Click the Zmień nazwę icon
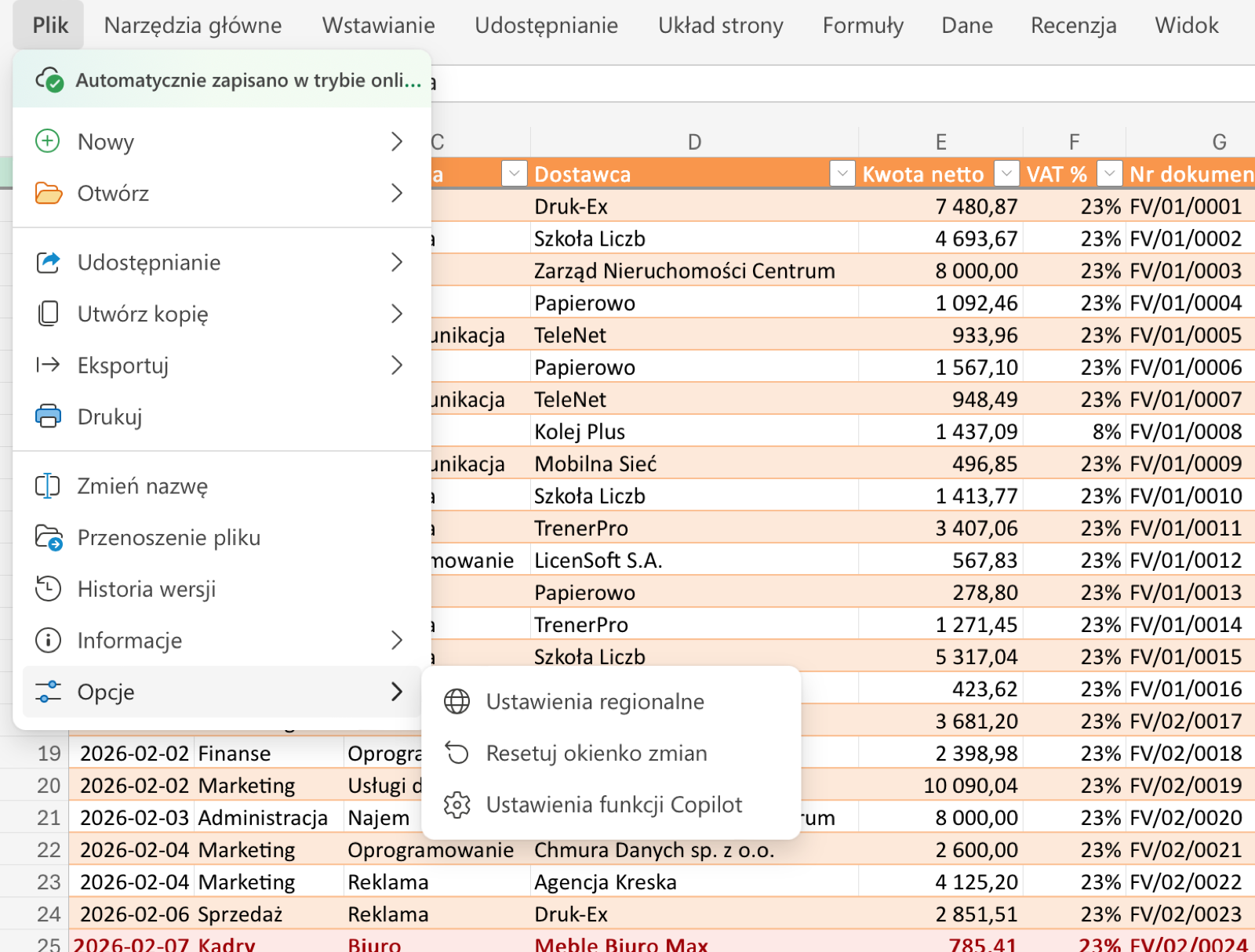 pyautogui.click(x=48, y=486)
